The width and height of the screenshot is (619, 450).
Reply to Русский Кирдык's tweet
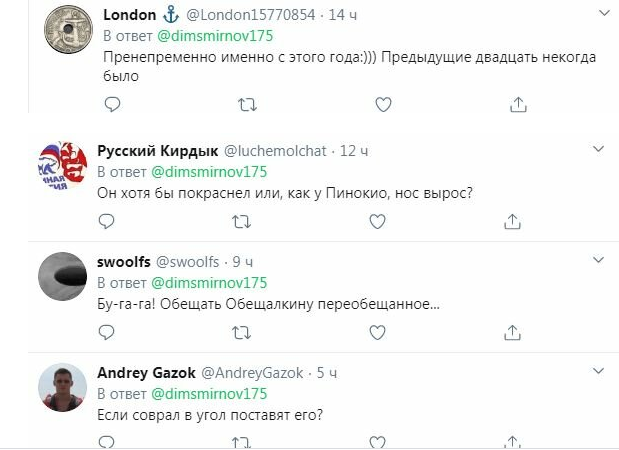click(113, 221)
